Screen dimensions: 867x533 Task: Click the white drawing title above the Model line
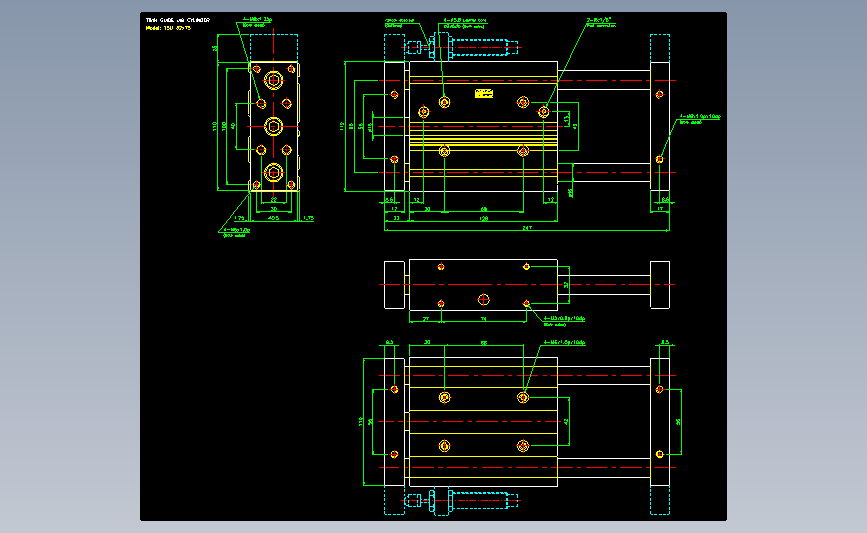click(177, 20)
